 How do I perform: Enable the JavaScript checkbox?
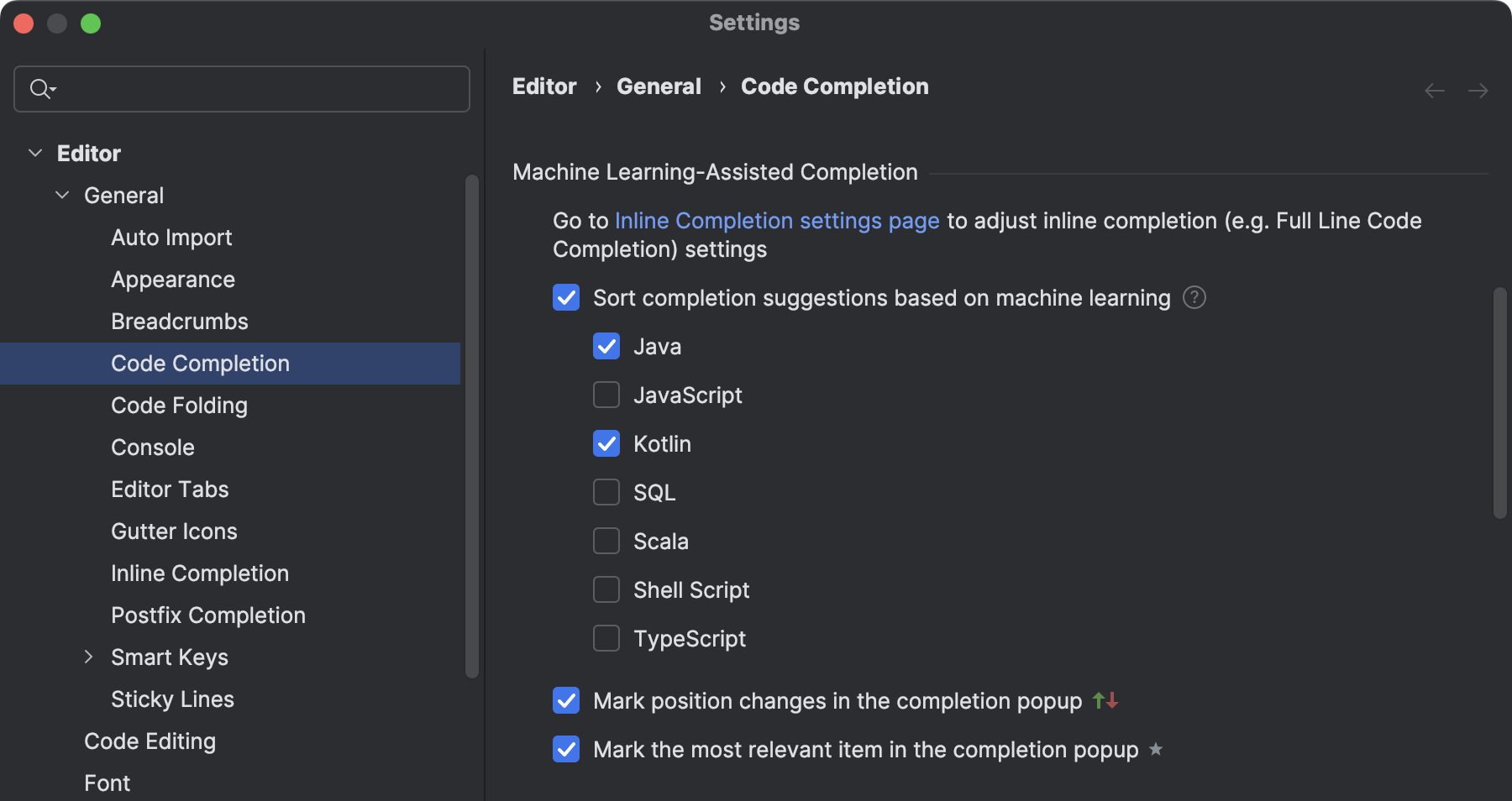tap(606, 395)
